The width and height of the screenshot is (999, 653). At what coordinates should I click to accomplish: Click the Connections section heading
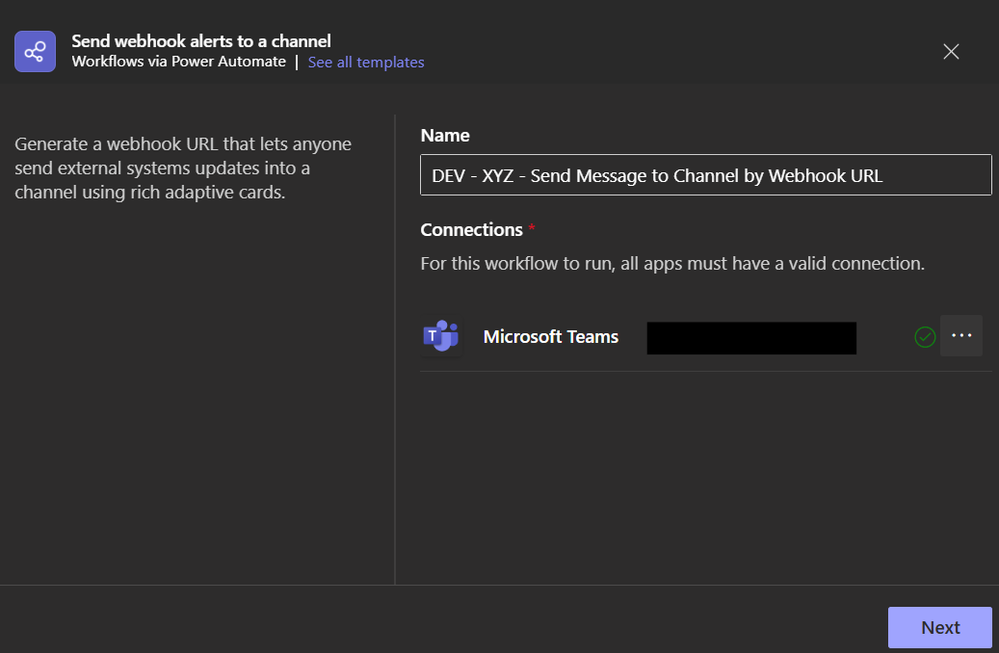(x=471, y=229)
